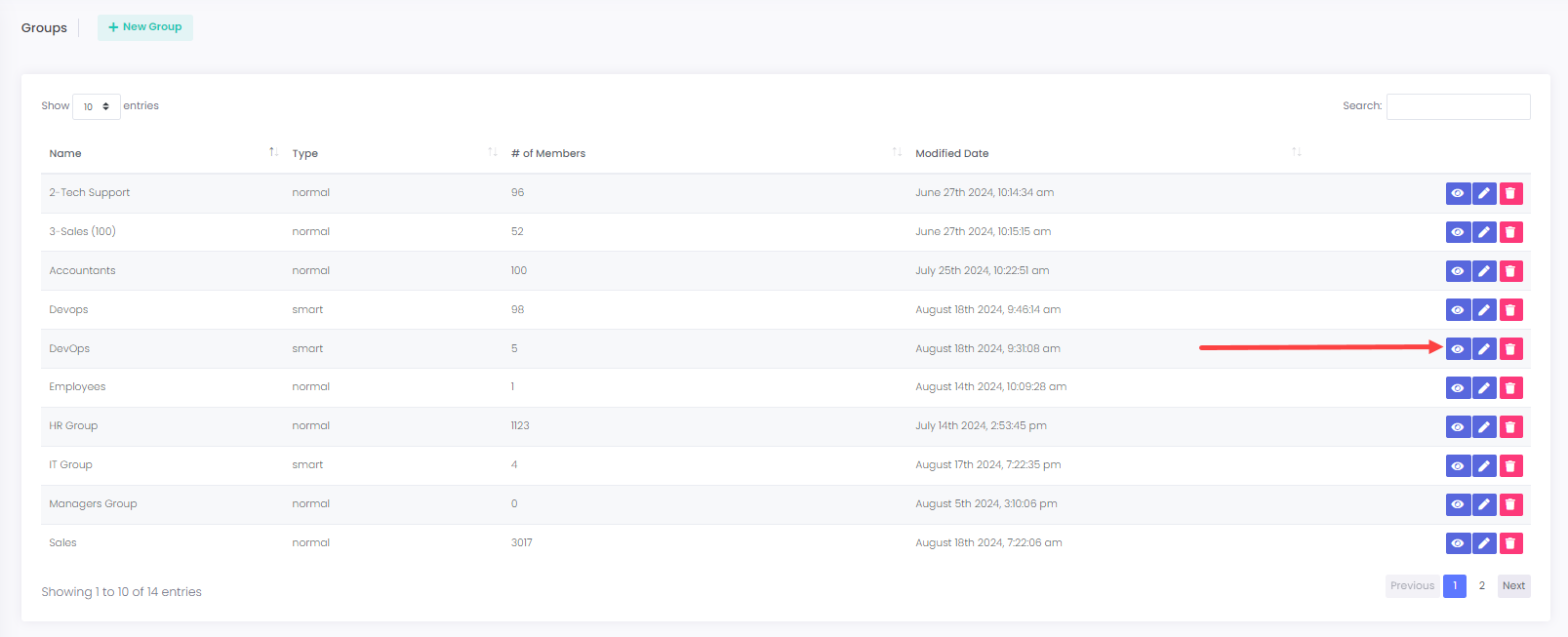Create a group with New Group button
This screenshot has width=1568, height=637.
(x=145, y=27)
